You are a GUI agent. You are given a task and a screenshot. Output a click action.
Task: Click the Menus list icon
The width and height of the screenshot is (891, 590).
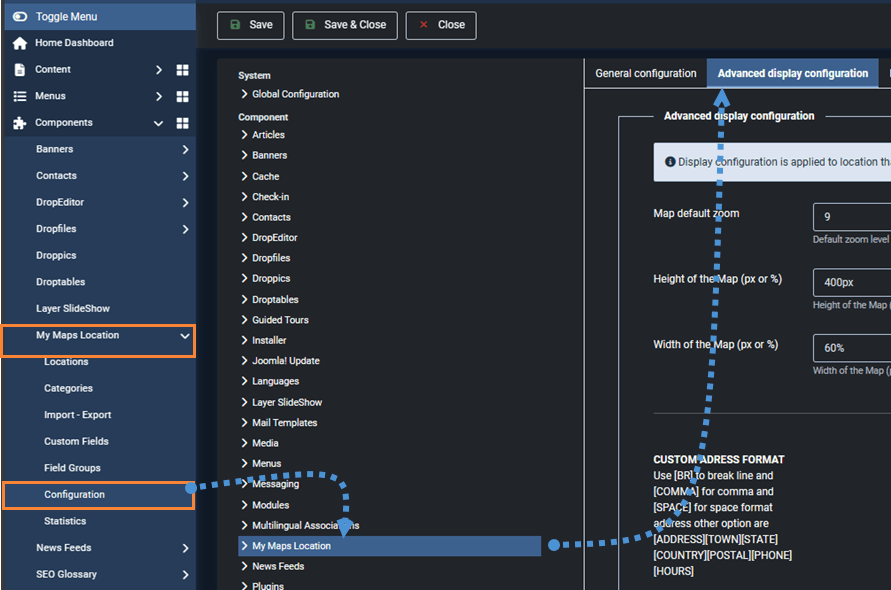pyautogui.click(x=20, y=97)
